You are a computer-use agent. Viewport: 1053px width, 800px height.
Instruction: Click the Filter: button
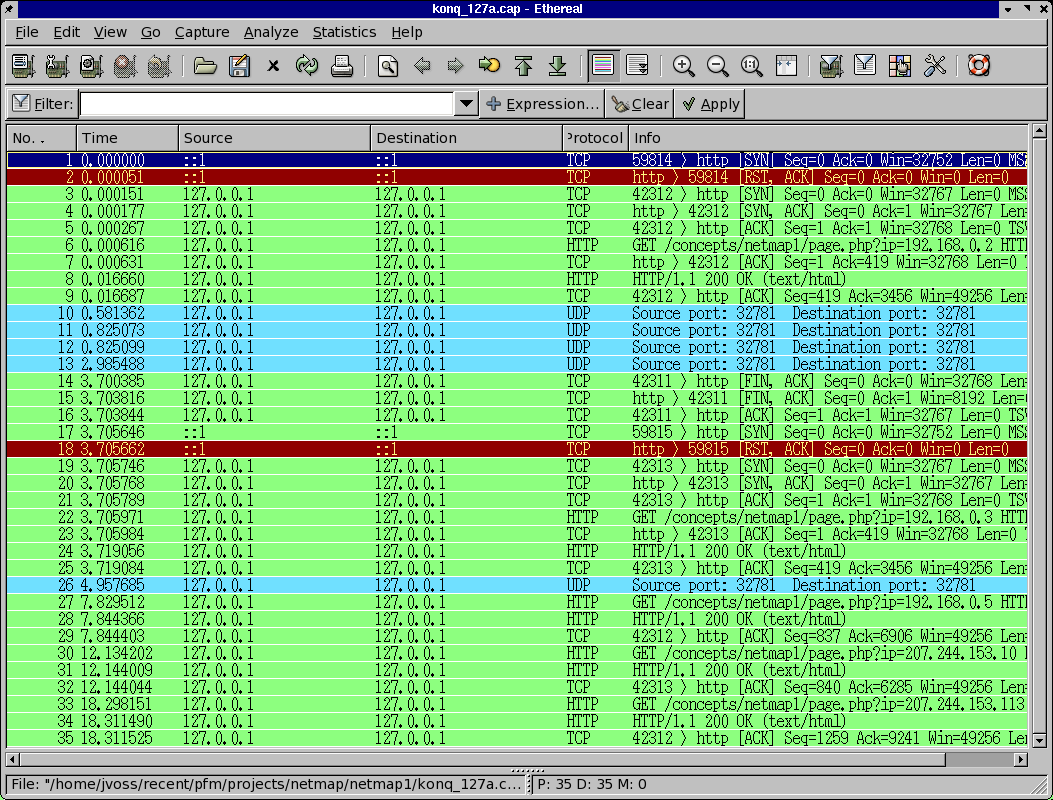point(42,104)
